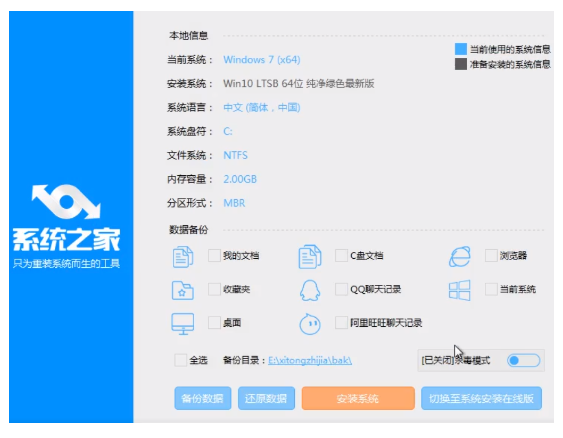Image resolution: width=563 pixels, height=438 pixels.
Task: Click 切换至系统安装在线版 button
Action: point(481,398)
